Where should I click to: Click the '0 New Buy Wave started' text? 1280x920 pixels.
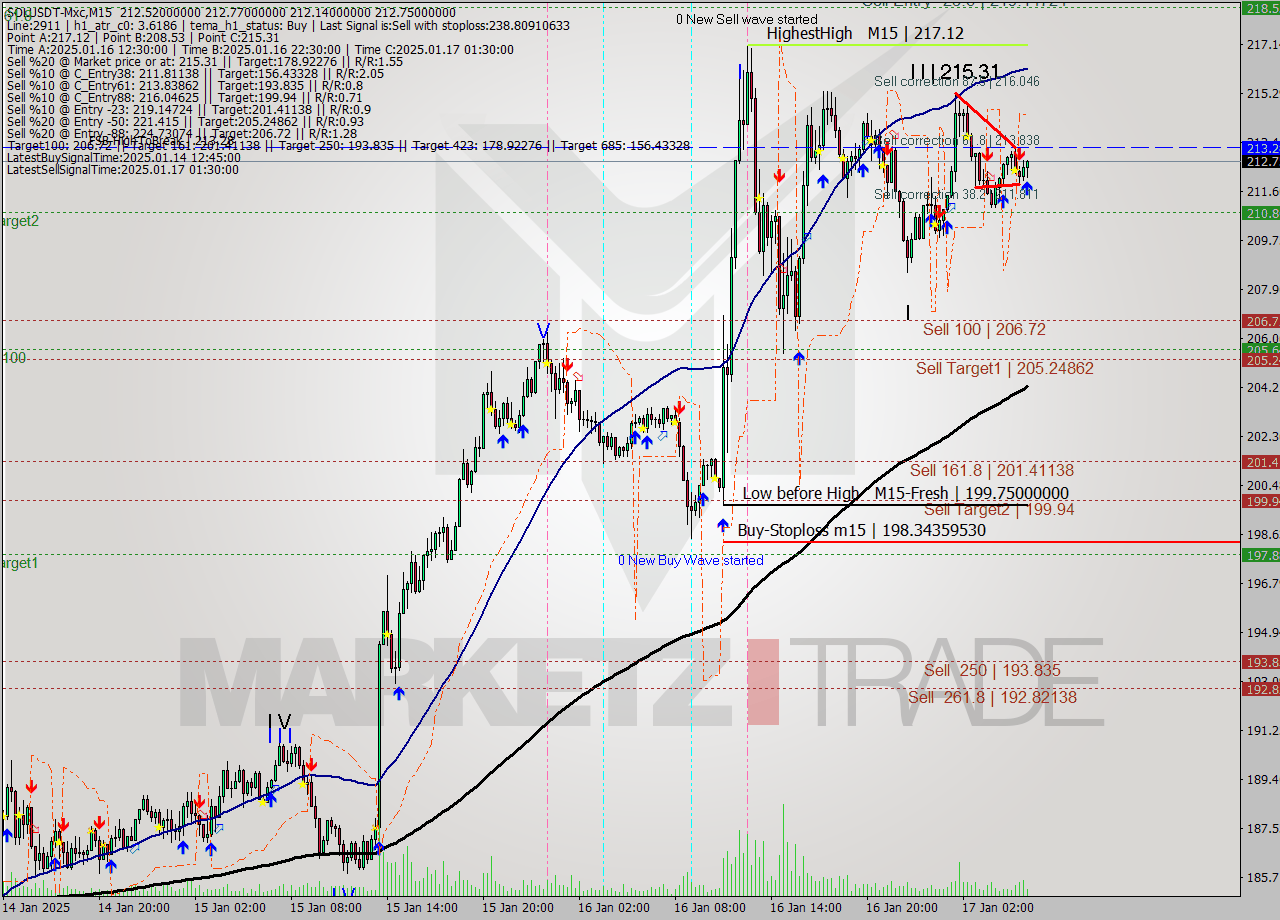690,560
